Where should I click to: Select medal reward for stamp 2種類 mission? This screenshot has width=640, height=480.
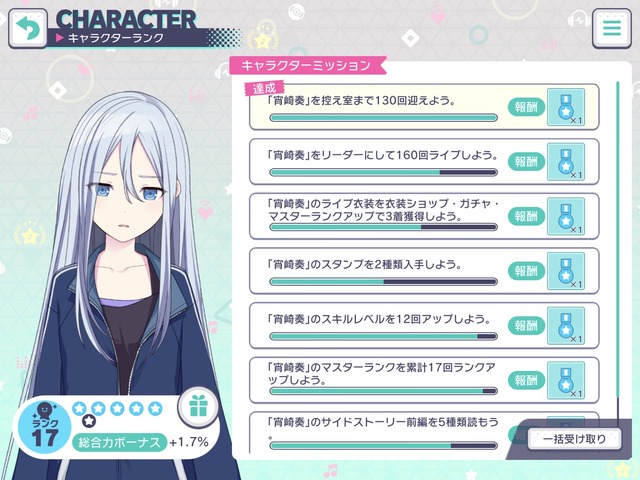566,271
